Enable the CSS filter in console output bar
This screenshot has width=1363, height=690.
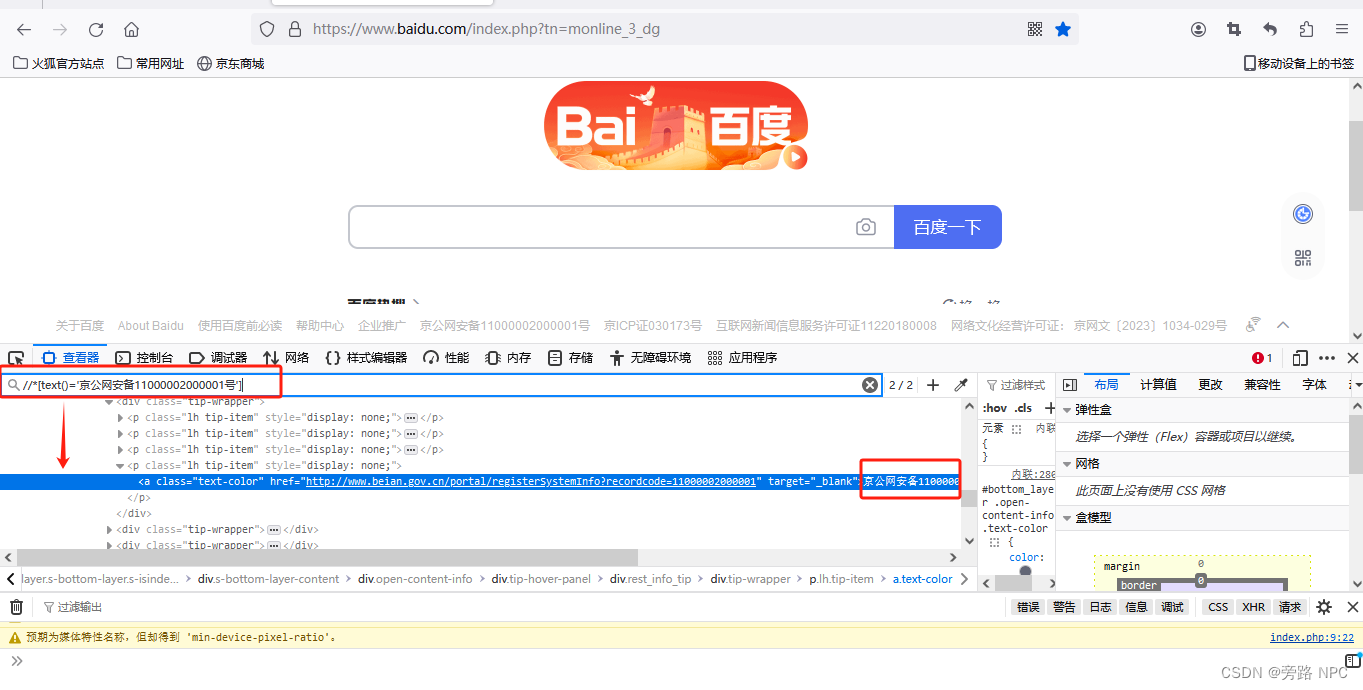coord(1216,606)
